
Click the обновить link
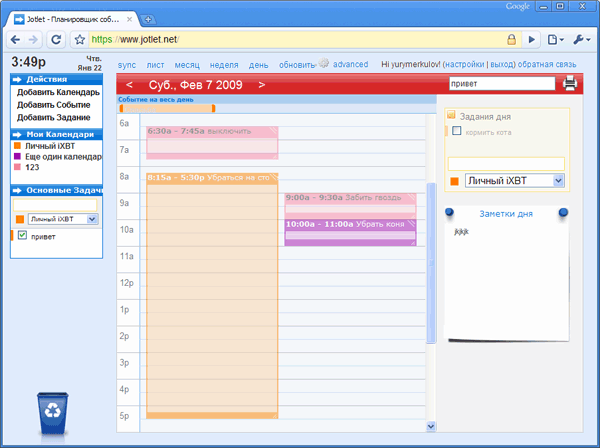pyautogui.click(x=297, y=65)
